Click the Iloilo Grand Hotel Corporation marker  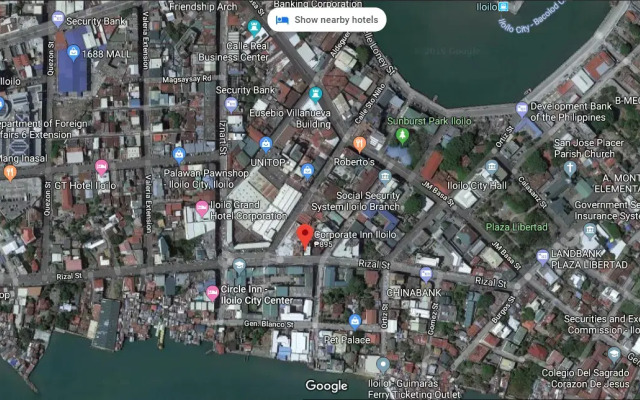point(202,208)
